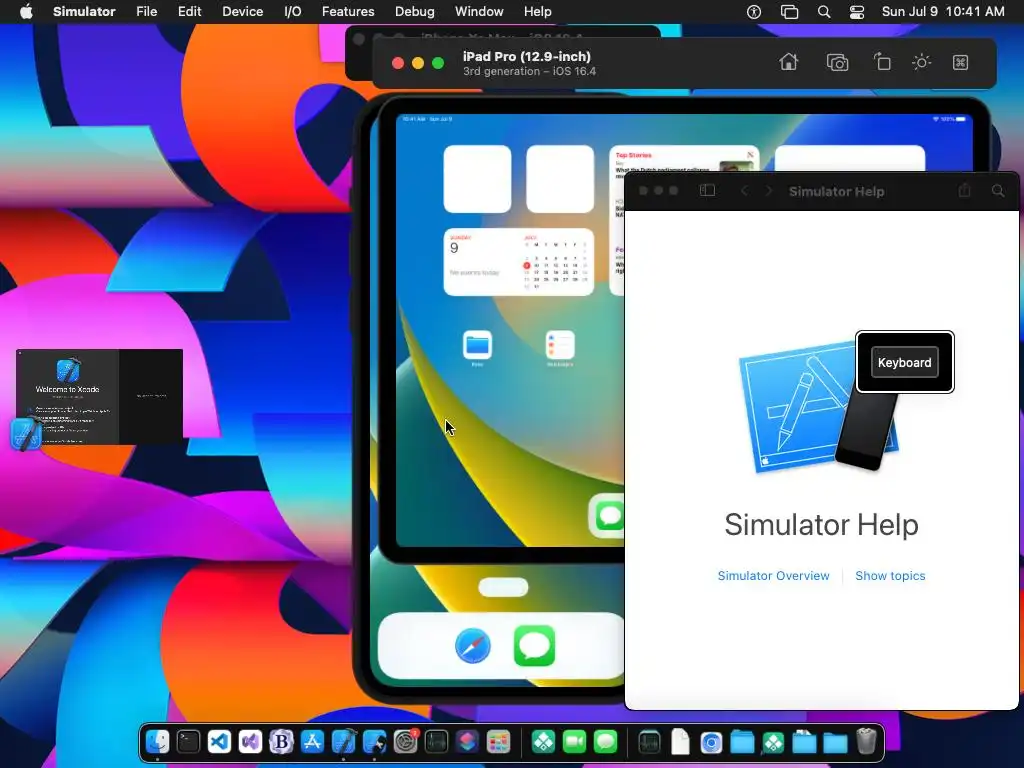Open the Apple menu
This screenshot has width=1024, height=768.
tap(26, 12)
